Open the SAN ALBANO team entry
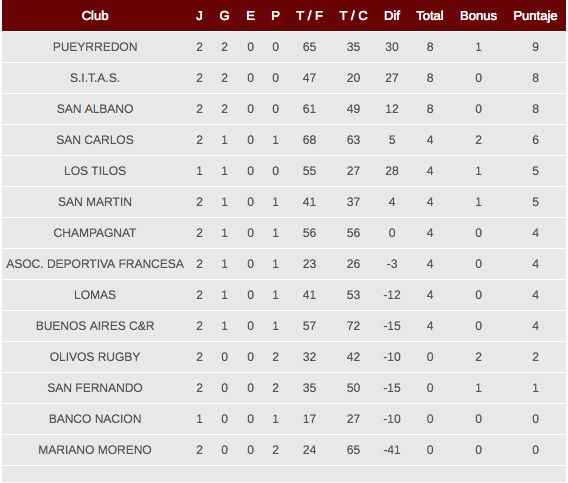Screen dimensions: 568x483 click(95, 109)
